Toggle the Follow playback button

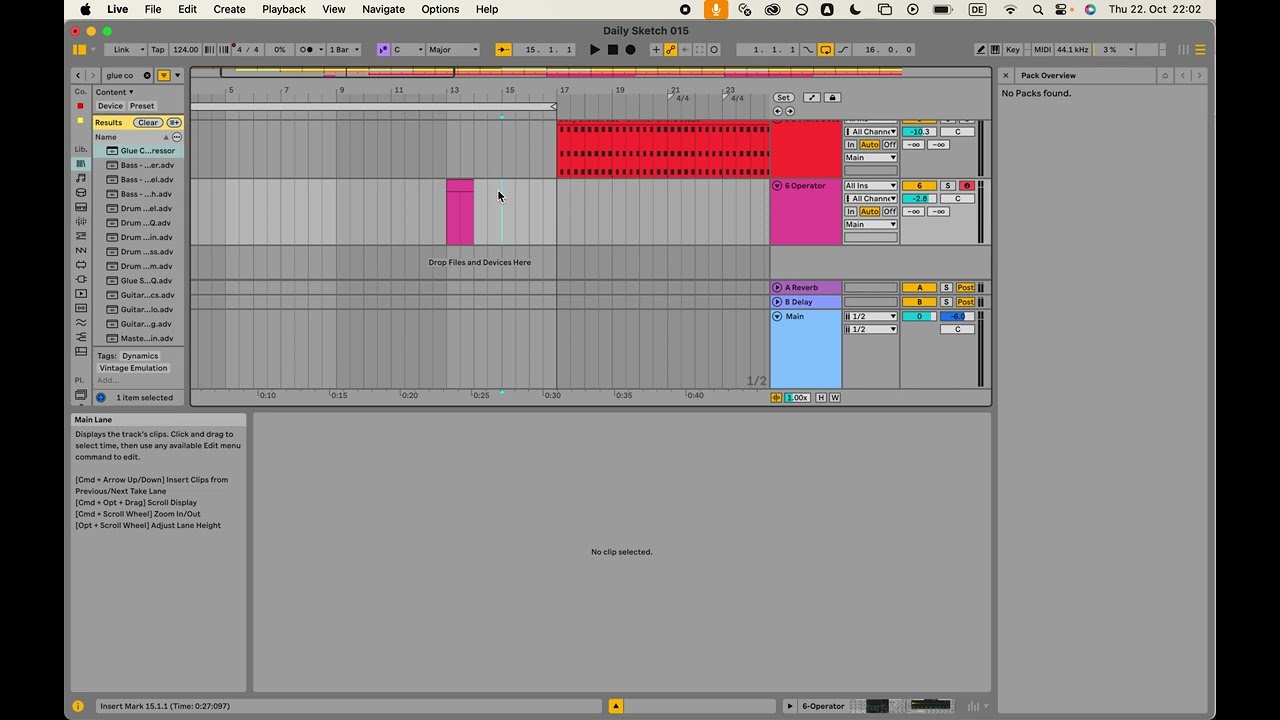pos(503,49)
